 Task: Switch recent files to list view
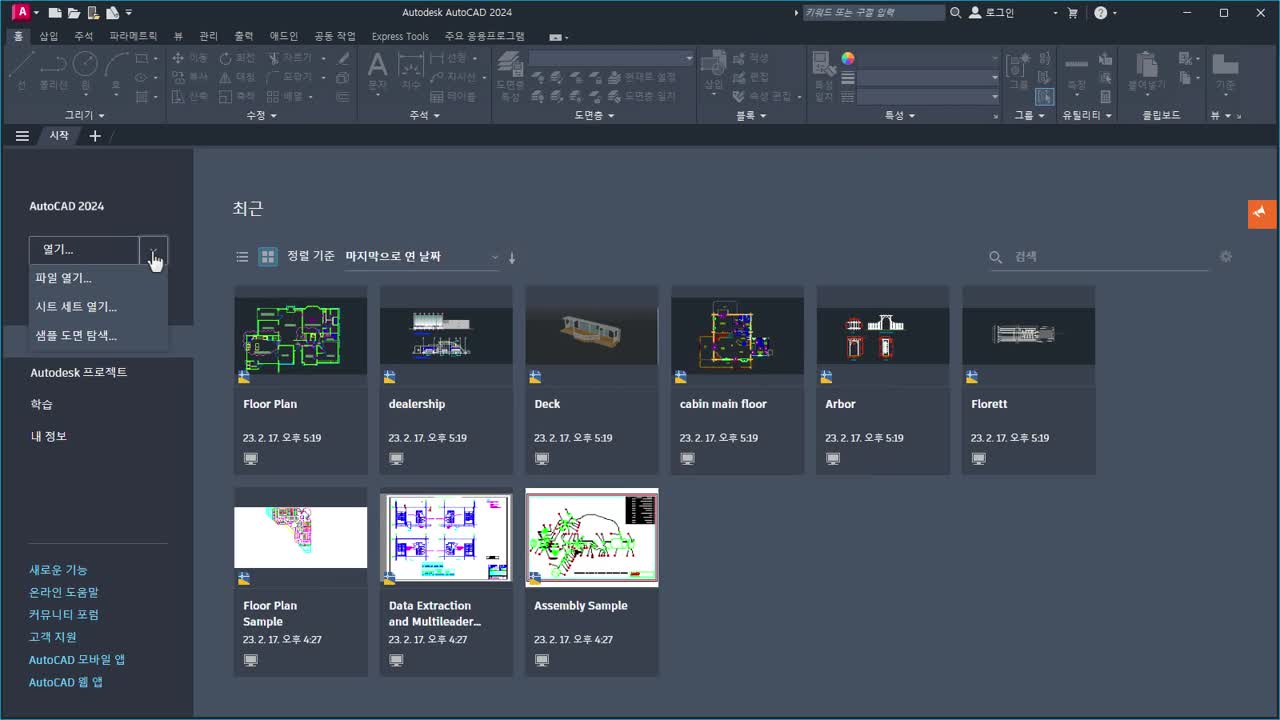click(242, 256)
